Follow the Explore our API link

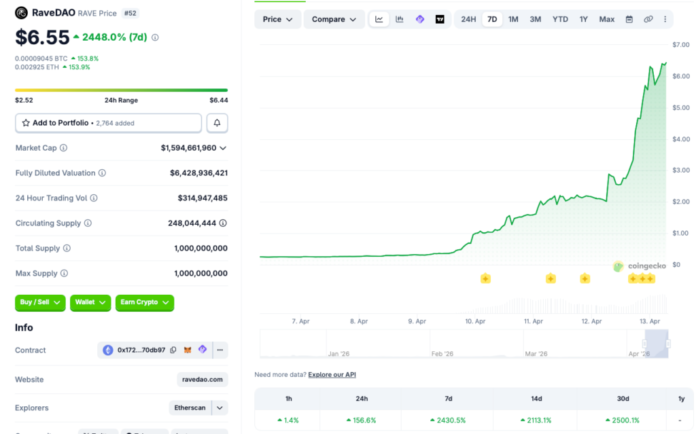[x=332, y=375]
